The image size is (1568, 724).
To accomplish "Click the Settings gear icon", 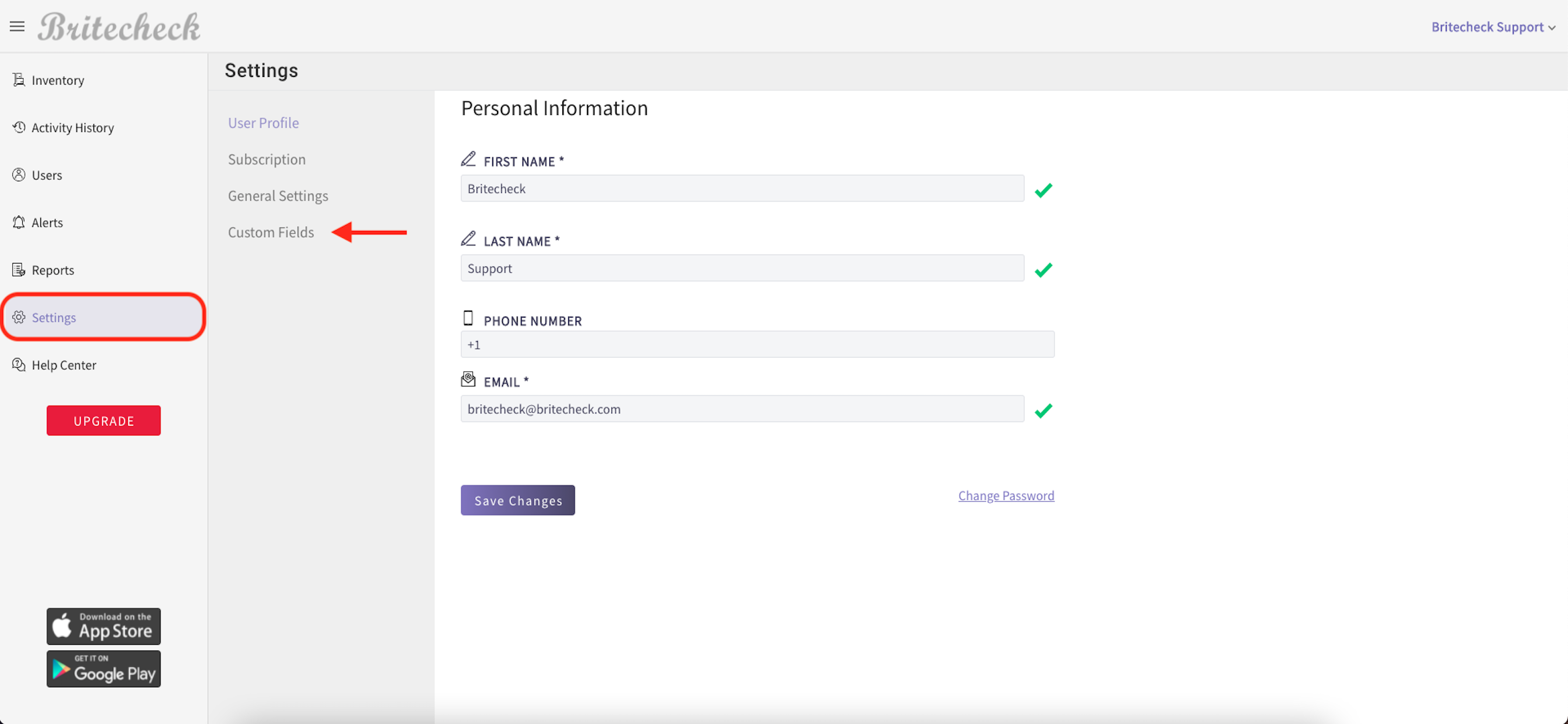I will pos(19,317).
